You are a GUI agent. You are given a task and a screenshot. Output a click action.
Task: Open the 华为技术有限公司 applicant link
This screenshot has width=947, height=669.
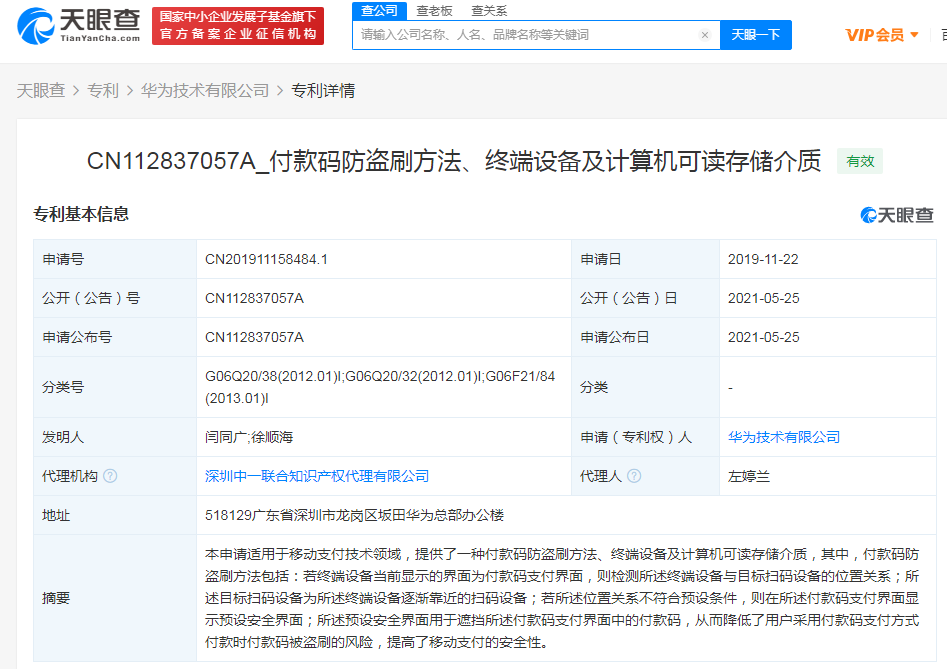(x=782, y=437)
